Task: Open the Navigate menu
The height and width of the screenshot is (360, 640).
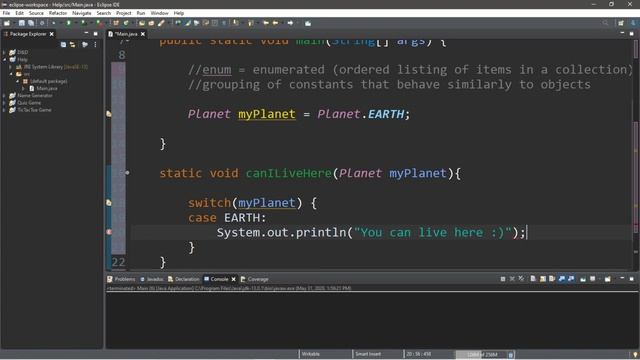Action: click(82, 13)
